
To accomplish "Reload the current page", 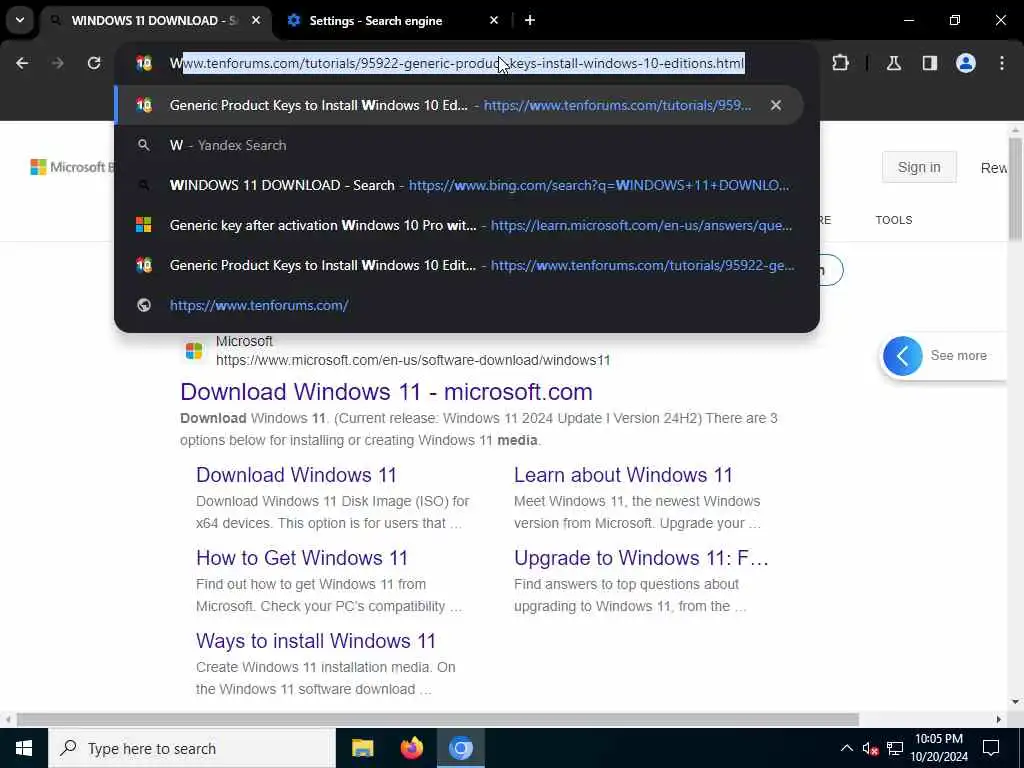I will pos(94,63).
